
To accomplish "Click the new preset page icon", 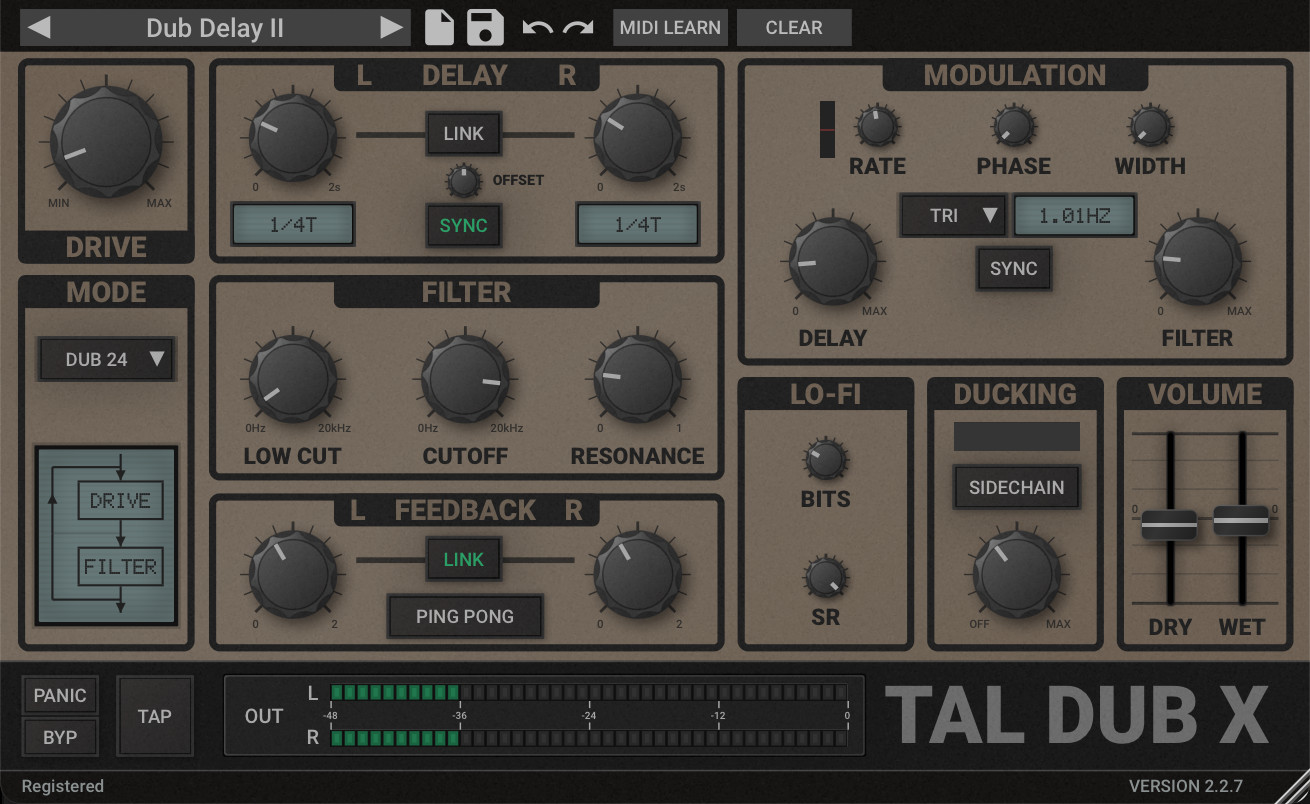I will (439, 27).
